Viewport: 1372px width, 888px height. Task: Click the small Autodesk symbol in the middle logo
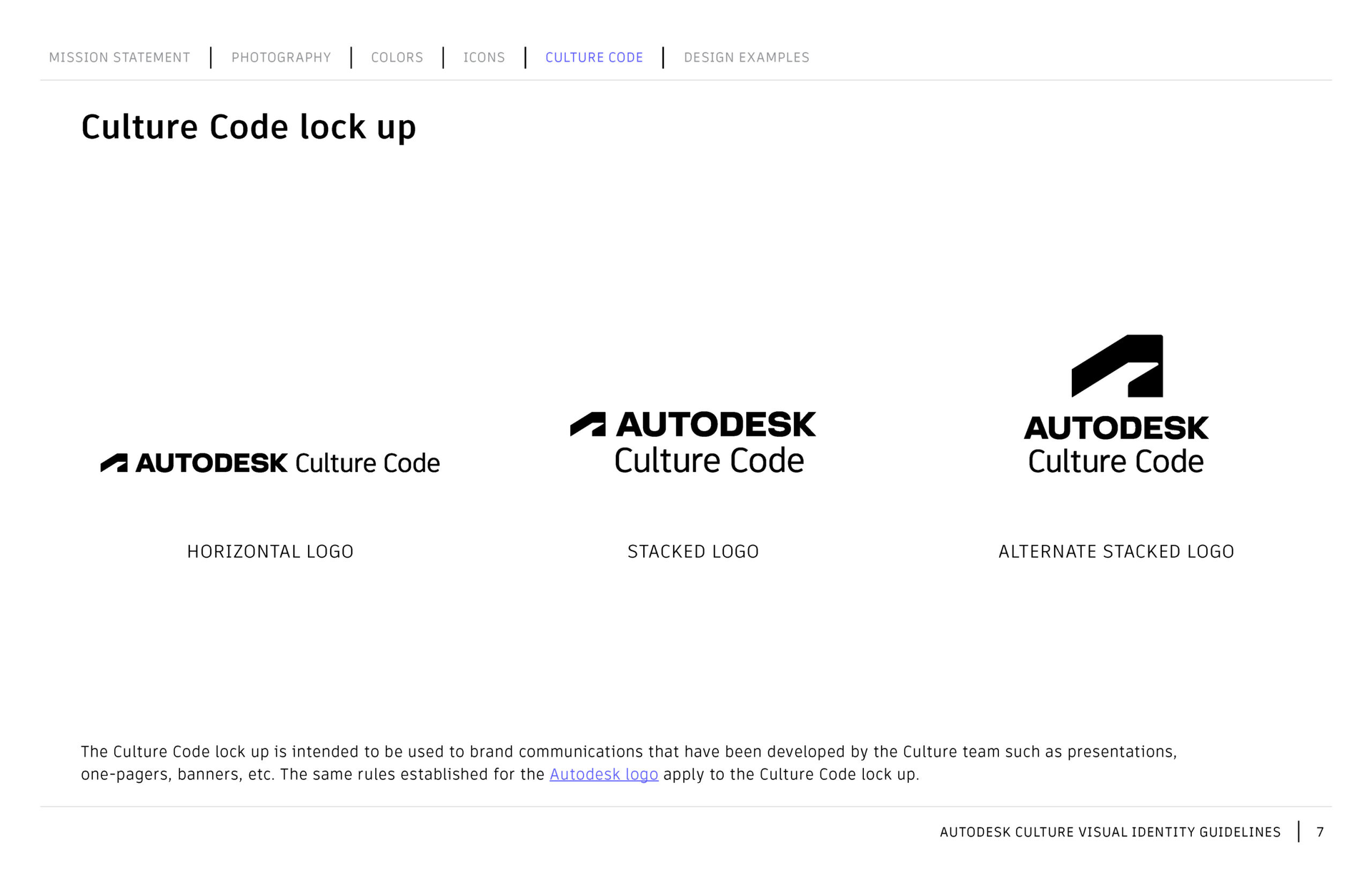tap(588, 425)
